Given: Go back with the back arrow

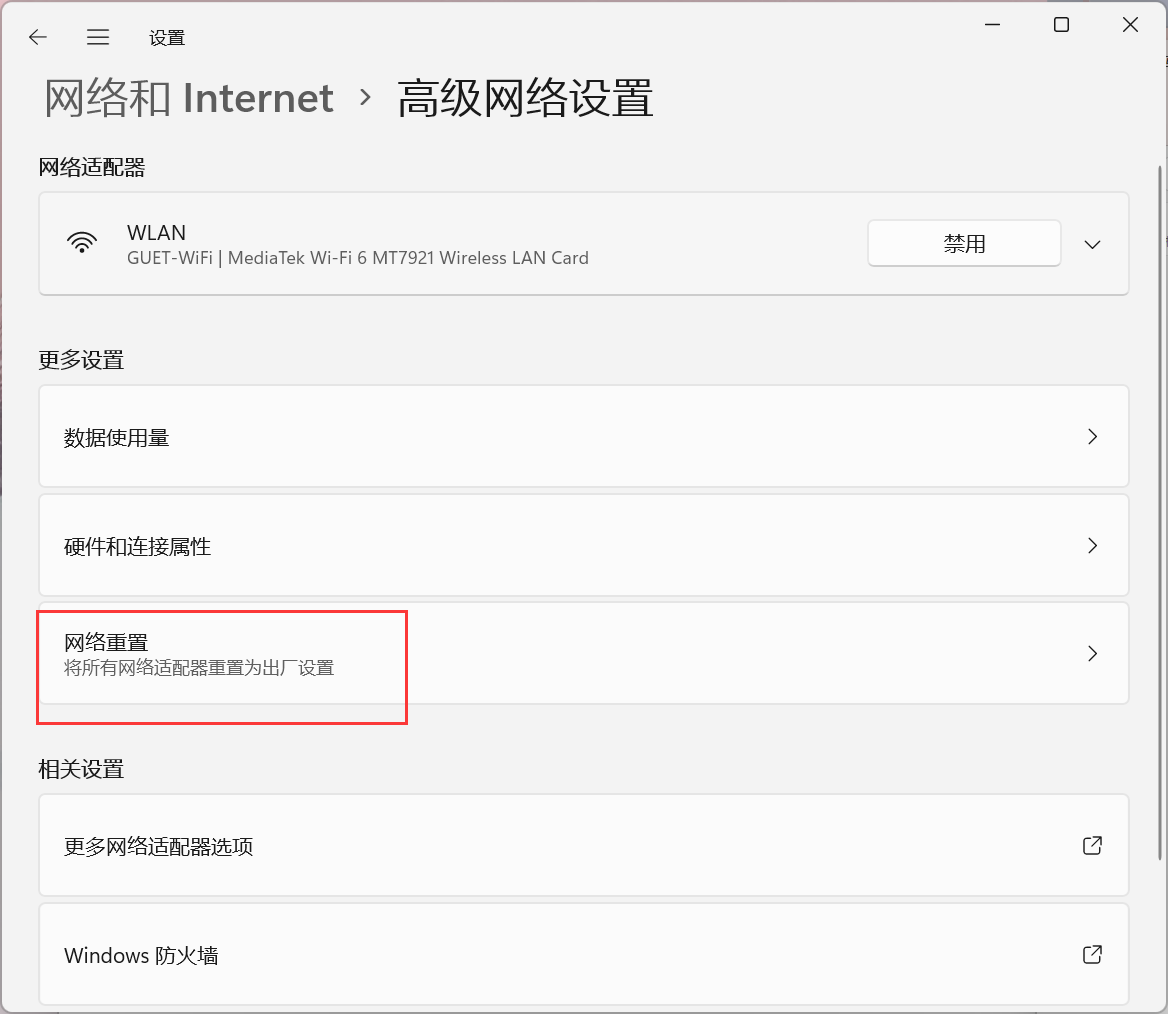Looking at the screenshot, I should [x=37, y=37].
